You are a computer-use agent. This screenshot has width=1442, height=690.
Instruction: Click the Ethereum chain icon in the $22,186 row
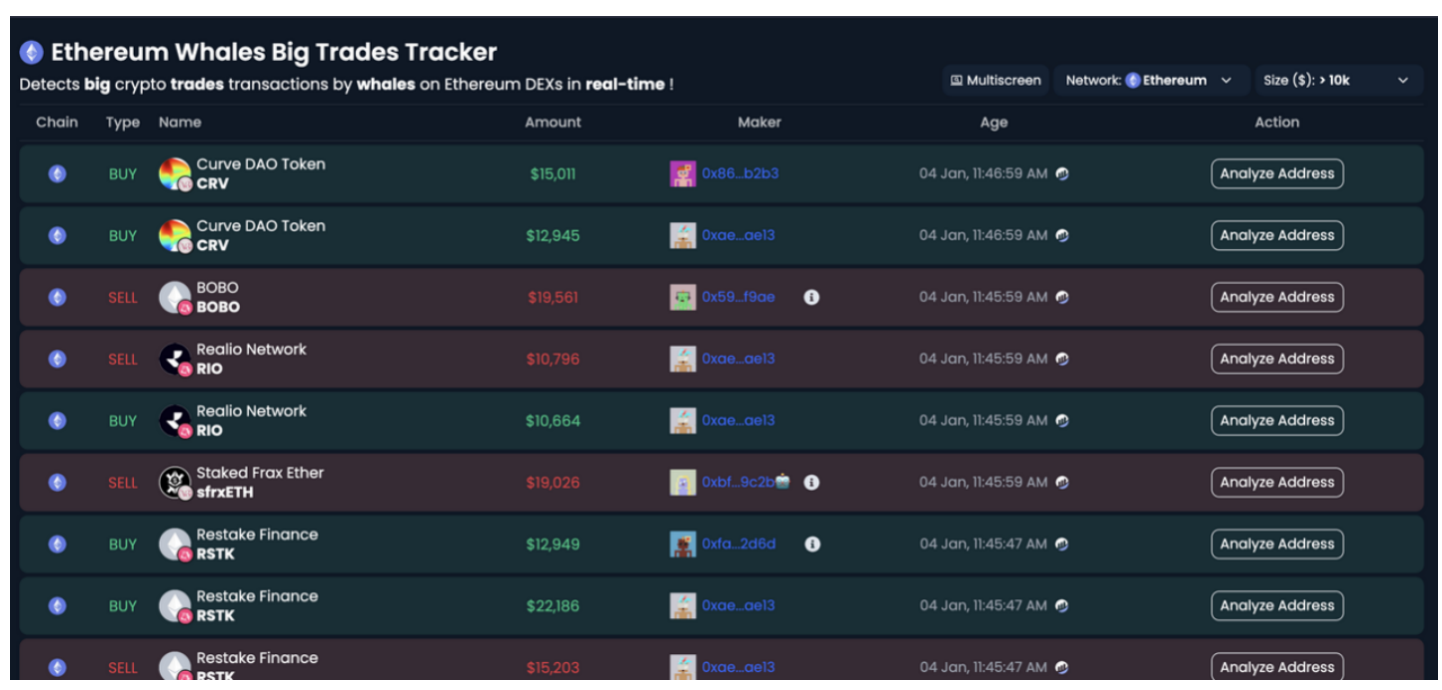click(58, 606)
